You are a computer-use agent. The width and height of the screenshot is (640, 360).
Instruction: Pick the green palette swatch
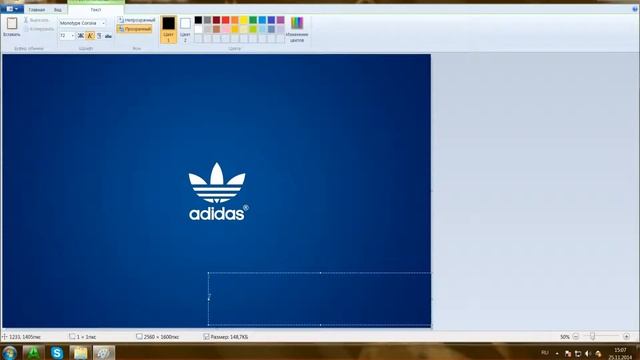click(x=253, y=20)
